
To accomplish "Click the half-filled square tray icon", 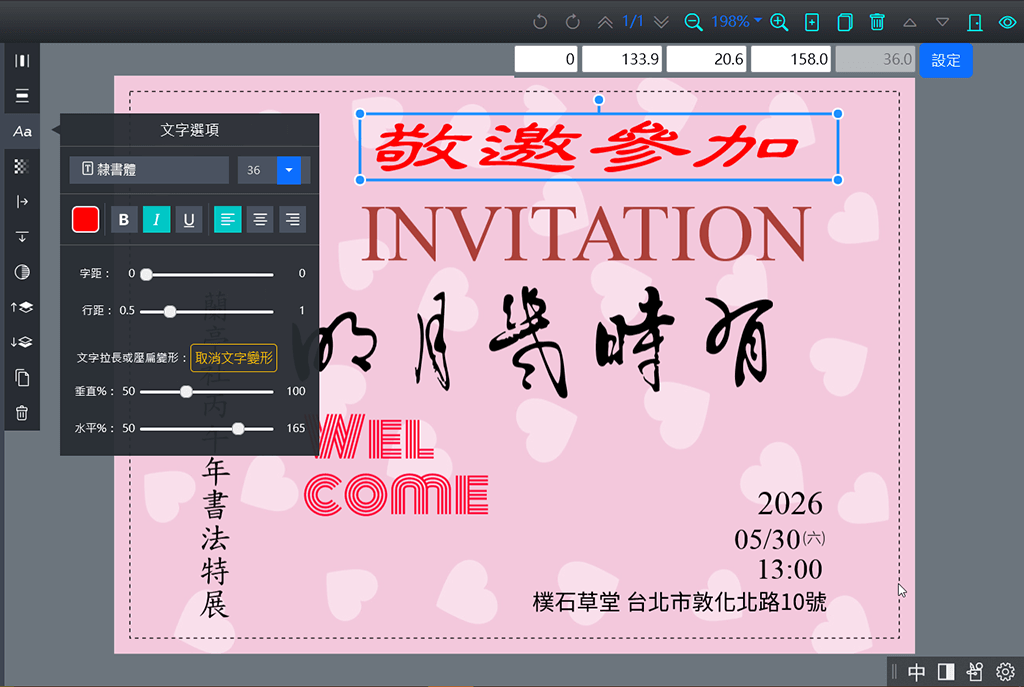I will tap(946, 672).
